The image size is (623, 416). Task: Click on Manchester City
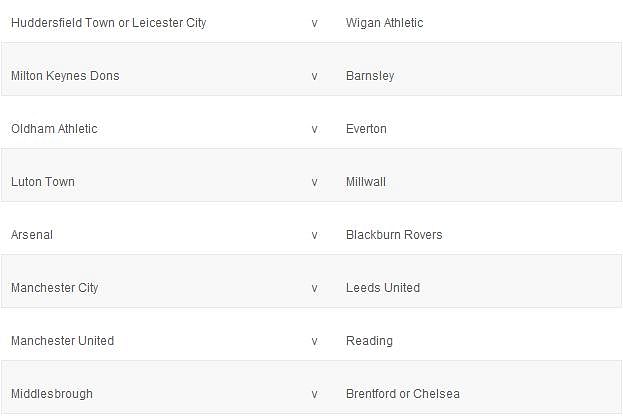tap(55, 287)
